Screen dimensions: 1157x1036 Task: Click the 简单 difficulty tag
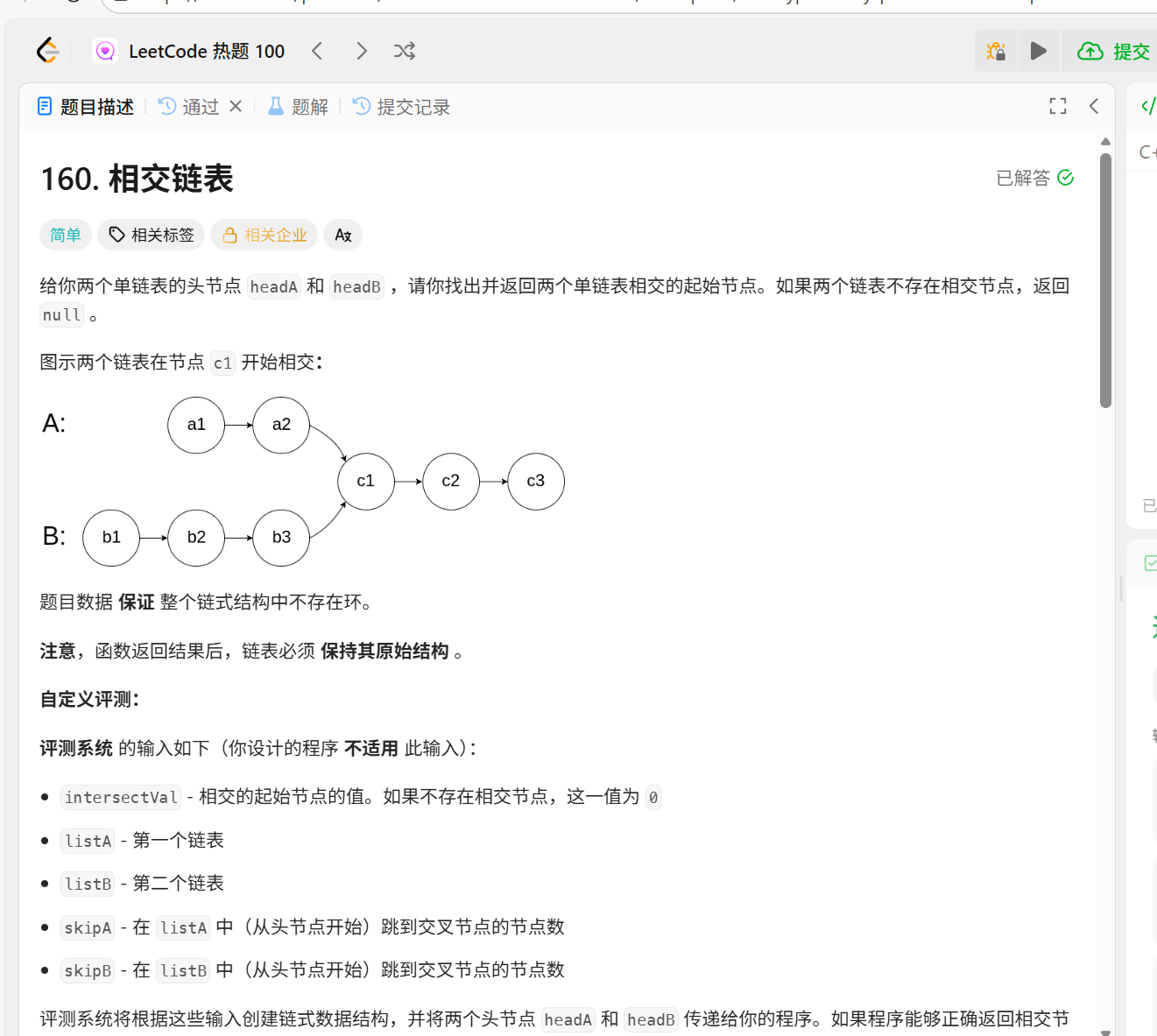point(66,235)
